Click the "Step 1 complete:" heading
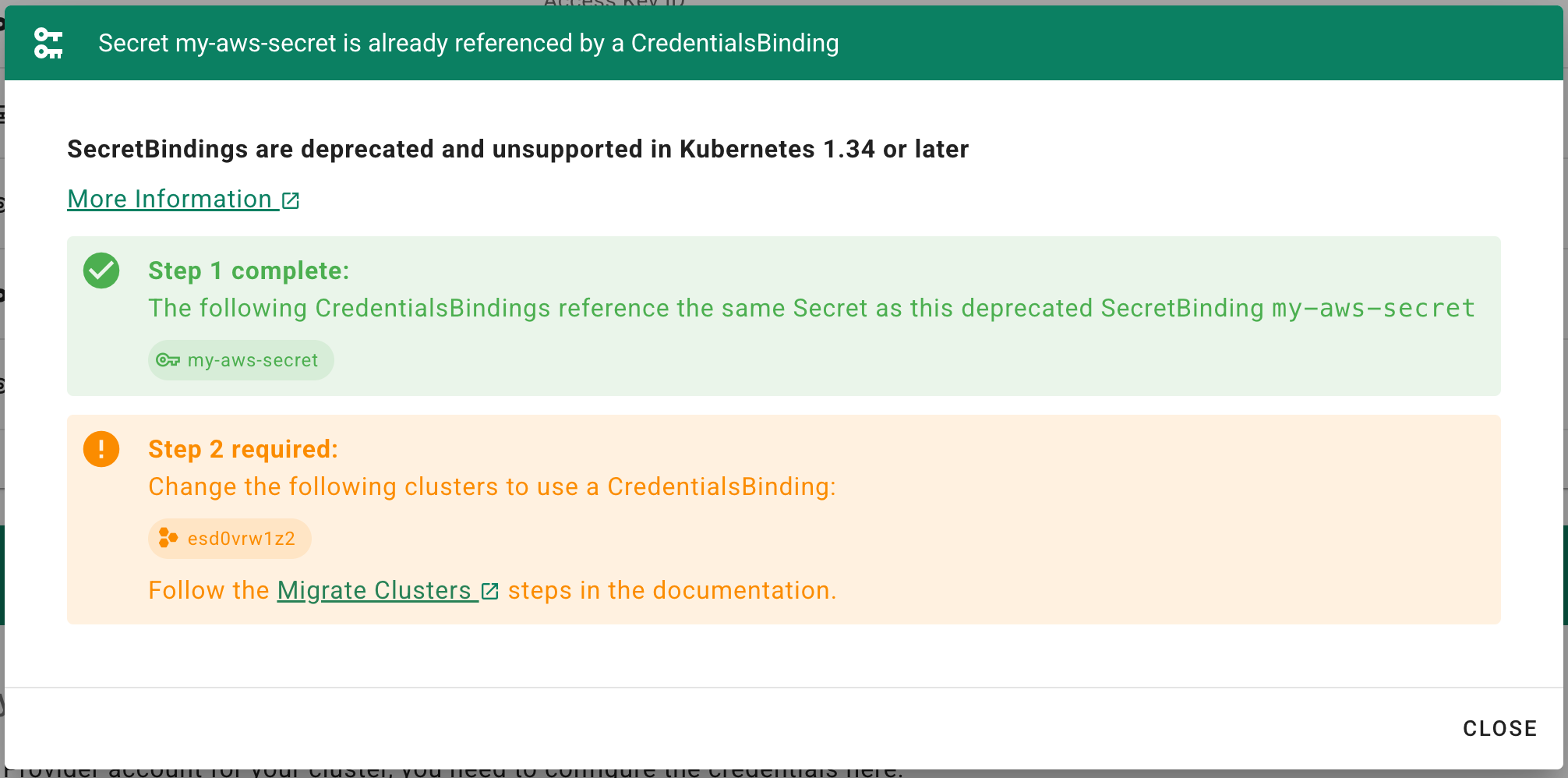1568x778 pixels. (249, 271)
